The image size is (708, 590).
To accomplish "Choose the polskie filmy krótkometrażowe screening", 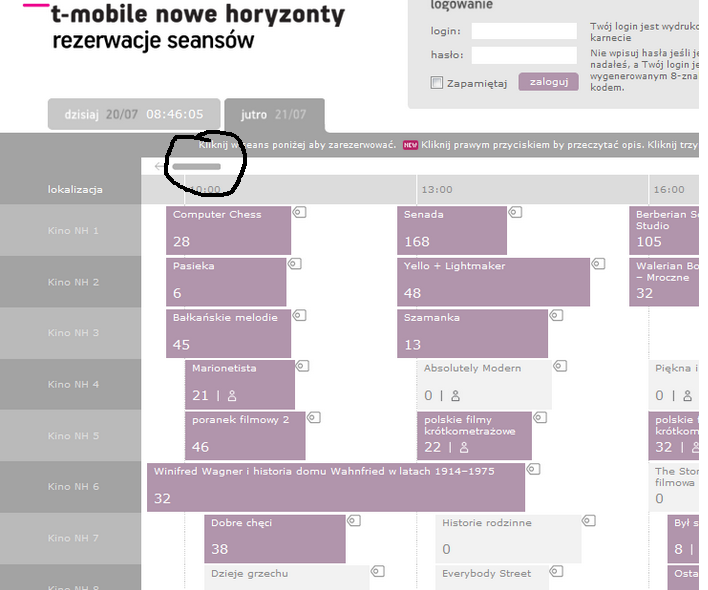I will pyautogui.click(x=474, y=435).
